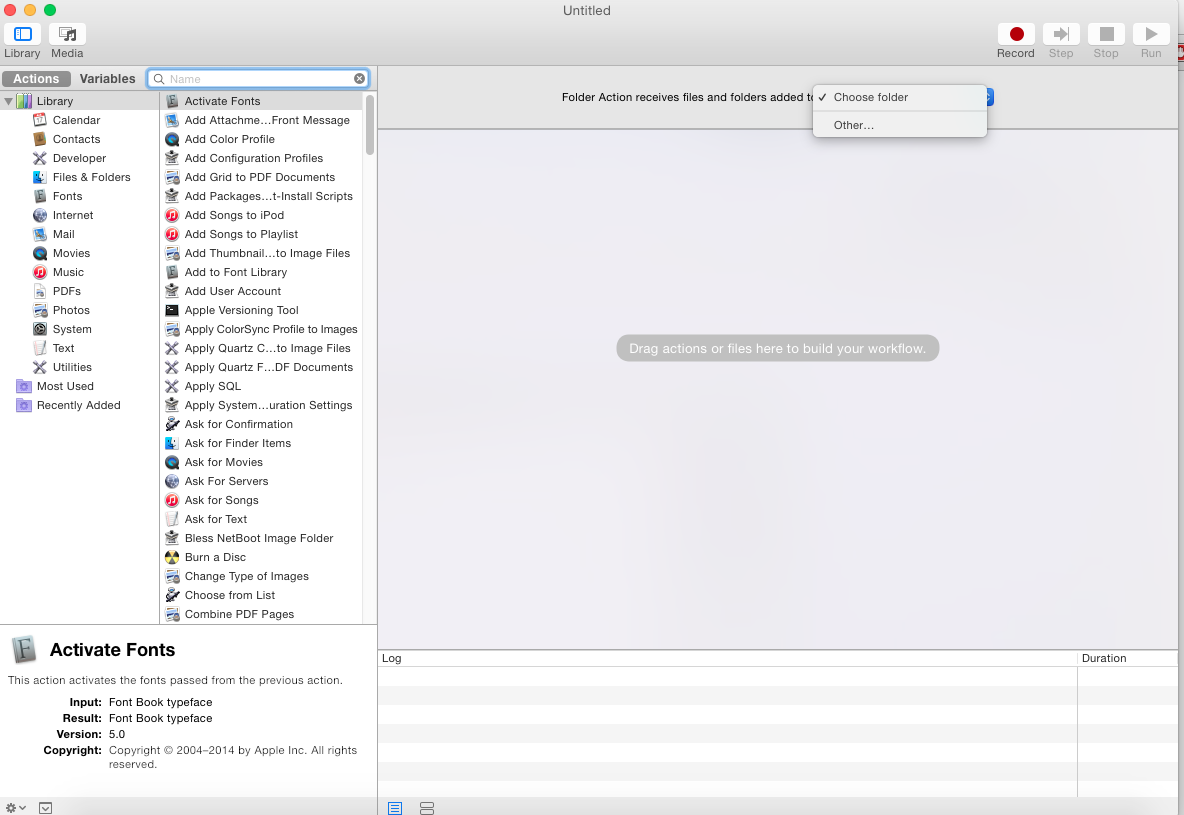This screenshot has width=1184, height=815.
Task: Toggle the Library panel toolbar button
Action: (x=22, y=34)
